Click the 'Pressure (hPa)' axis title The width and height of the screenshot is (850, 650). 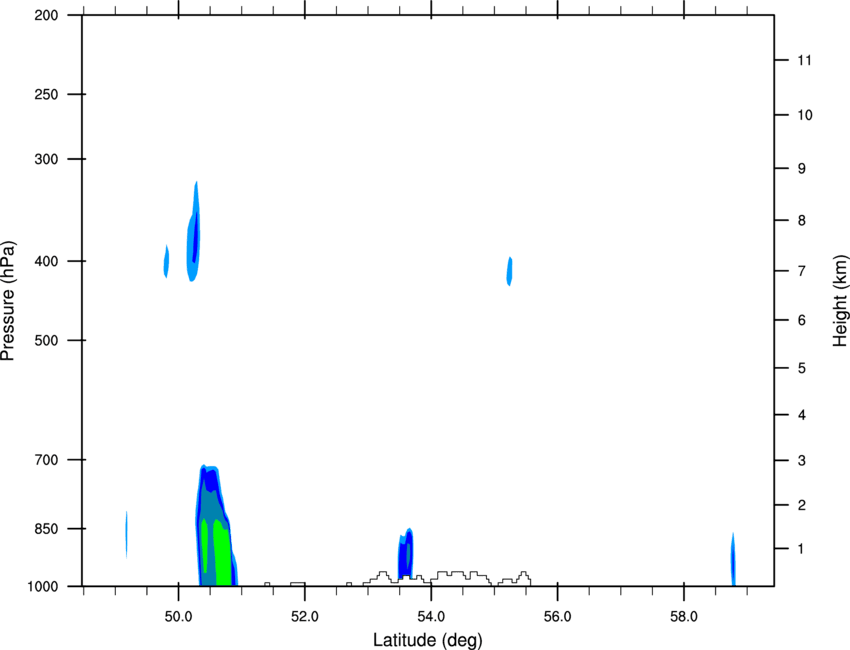8,301
